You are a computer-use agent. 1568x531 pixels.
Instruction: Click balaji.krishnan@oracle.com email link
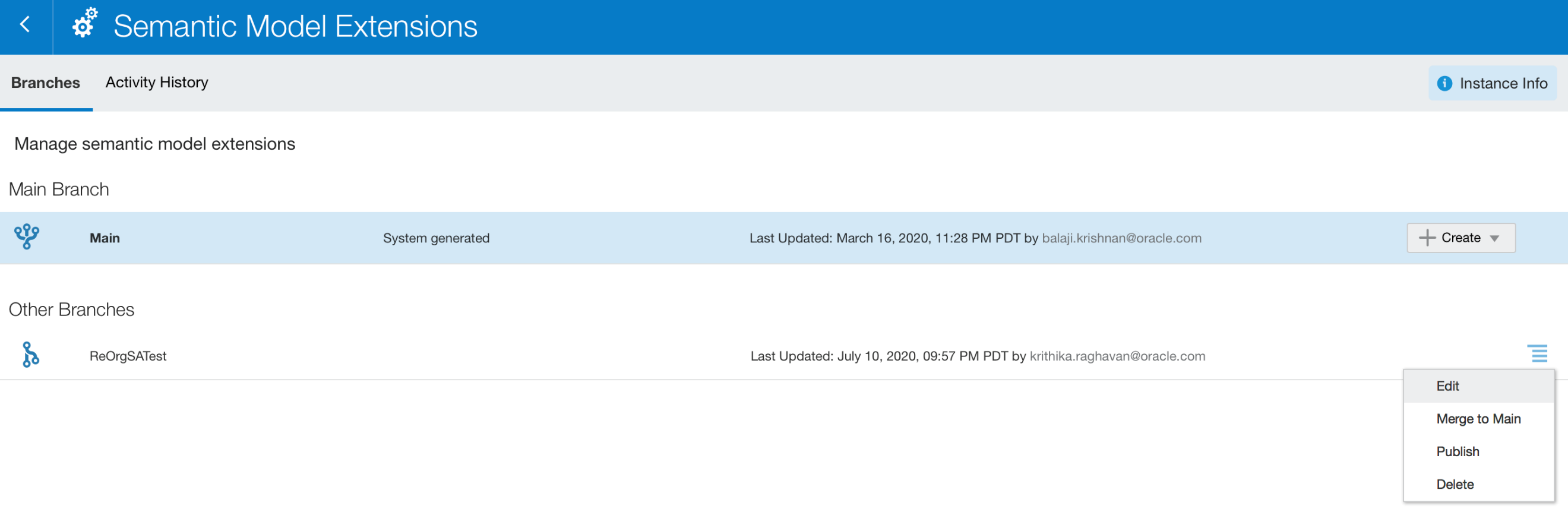coord(1121,238)
